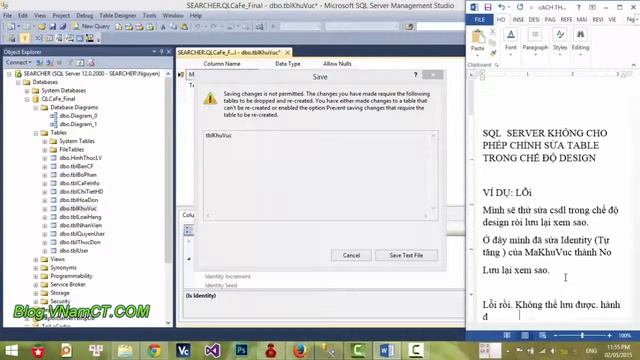Image resolution: width=640 pixels, height=360 pixels.
Task: Click the Set Primary Key icon in Table Designer toolbar
Action: click(x=24, y=38)
